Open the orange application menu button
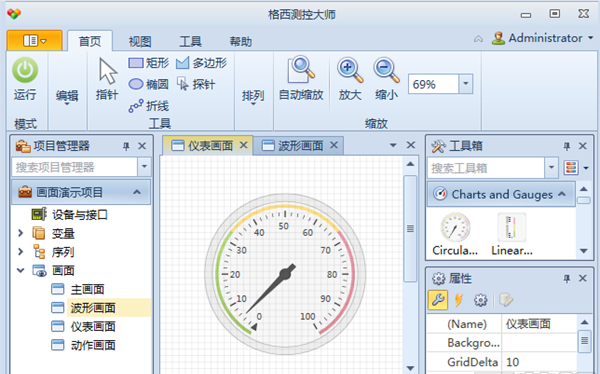 coord(34,40)
